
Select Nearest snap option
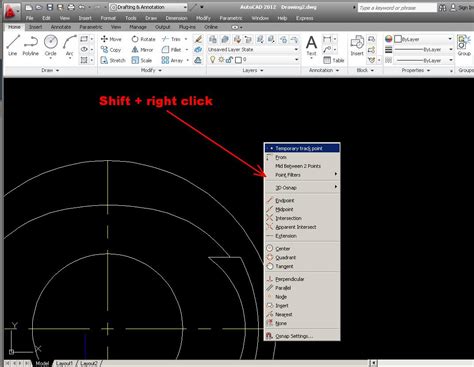(302, 314)
